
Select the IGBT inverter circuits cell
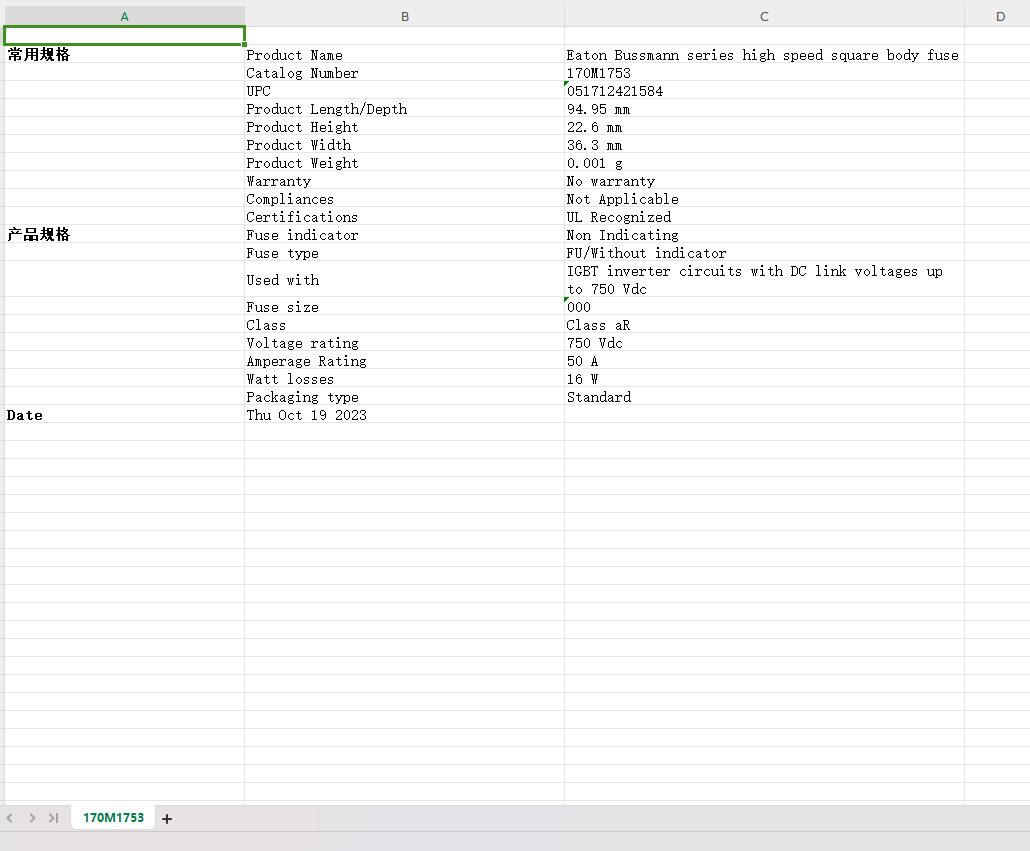click(764, 280)
